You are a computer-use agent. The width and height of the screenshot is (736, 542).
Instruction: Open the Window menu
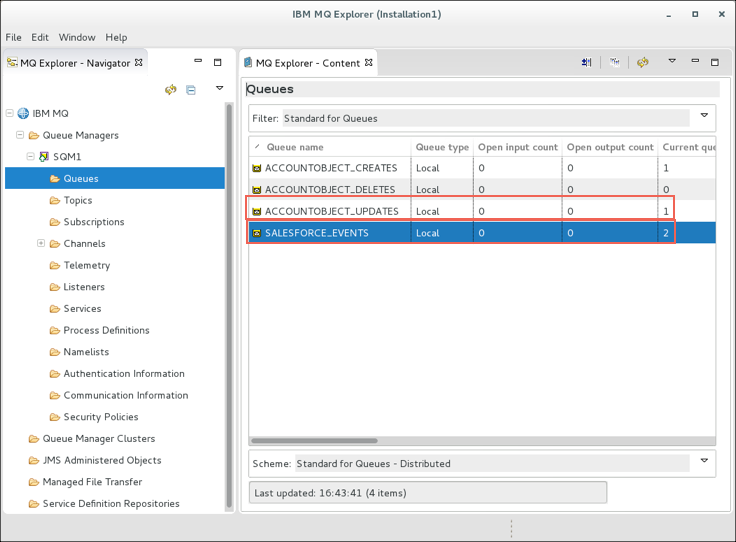point(77,38)
